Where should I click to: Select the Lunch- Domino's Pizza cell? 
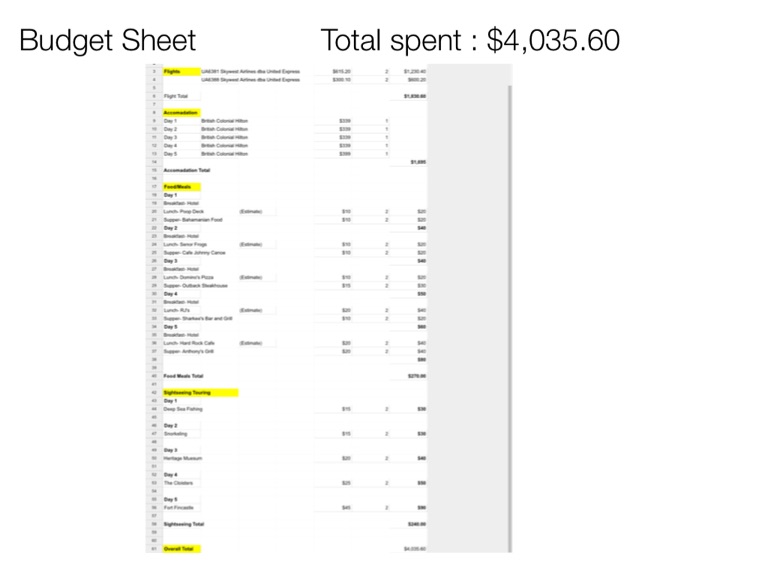click(x=188, y=277)
